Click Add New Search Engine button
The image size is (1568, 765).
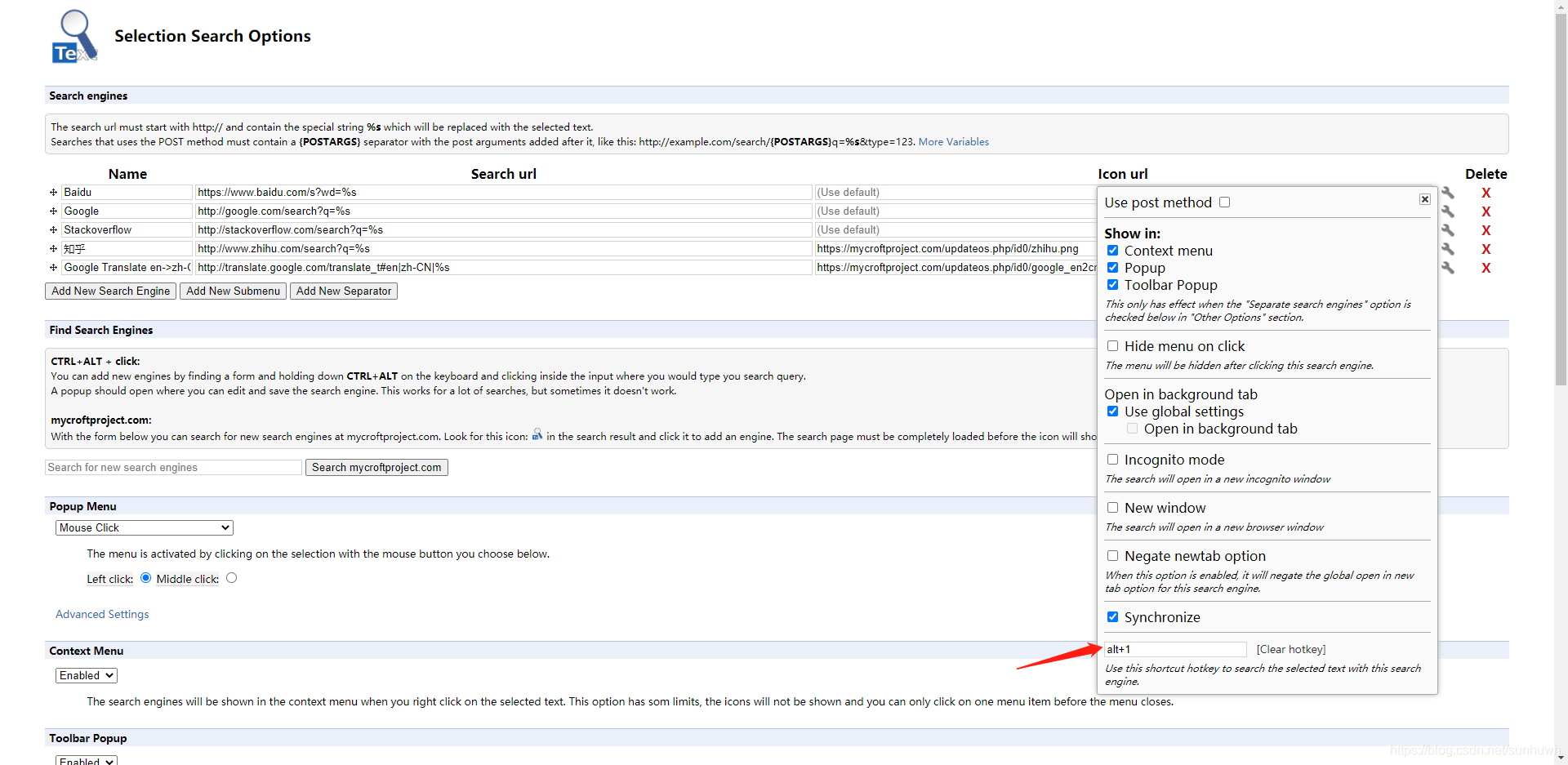pos(110,291)
